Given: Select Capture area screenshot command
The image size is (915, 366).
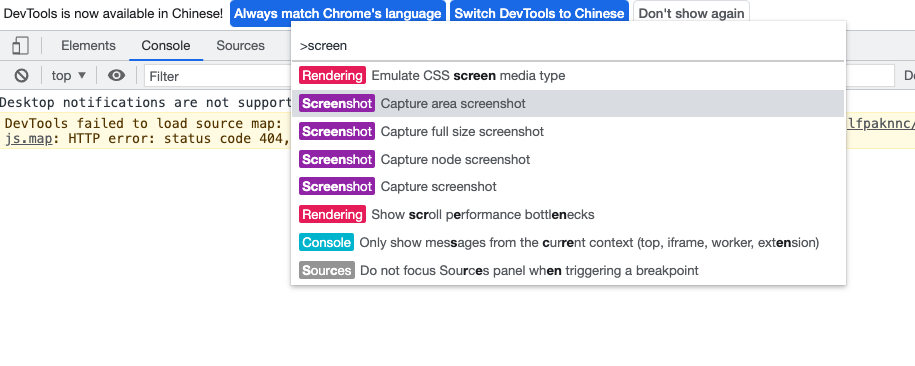Looking at the screenshot, I should click(567, 103).
